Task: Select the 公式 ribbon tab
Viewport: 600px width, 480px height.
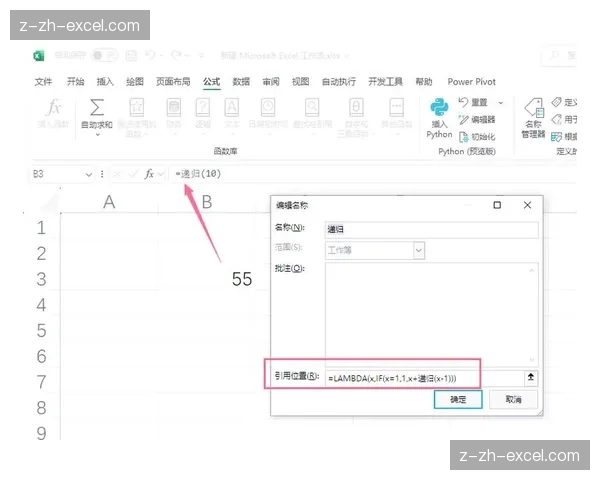Action: pyautogui.click(x=212, y=82)
